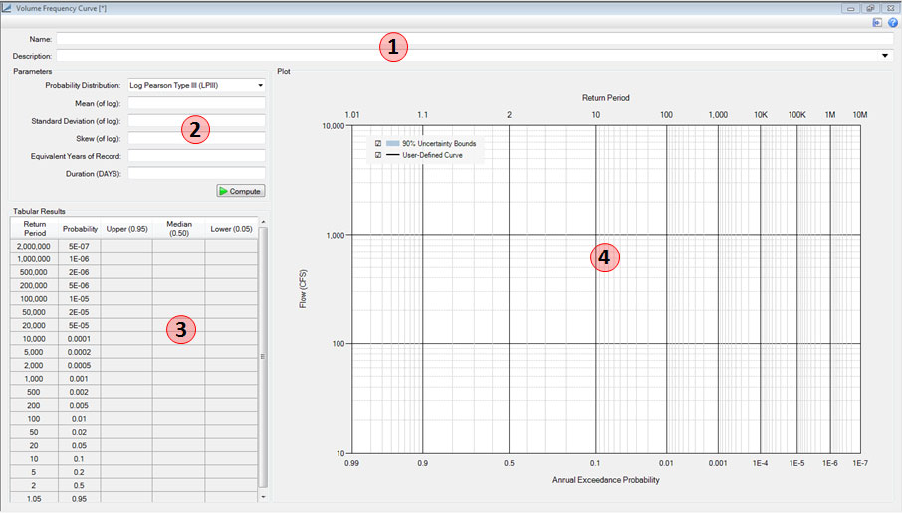Expand the Description field dropdown arrow

point(885,56)
